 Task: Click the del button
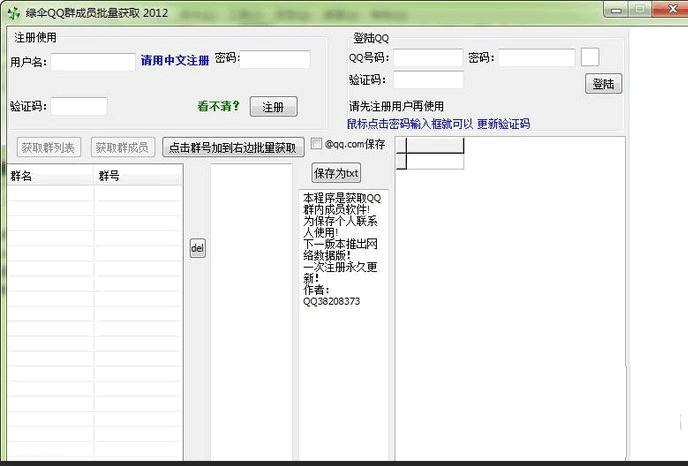(197, 248)
